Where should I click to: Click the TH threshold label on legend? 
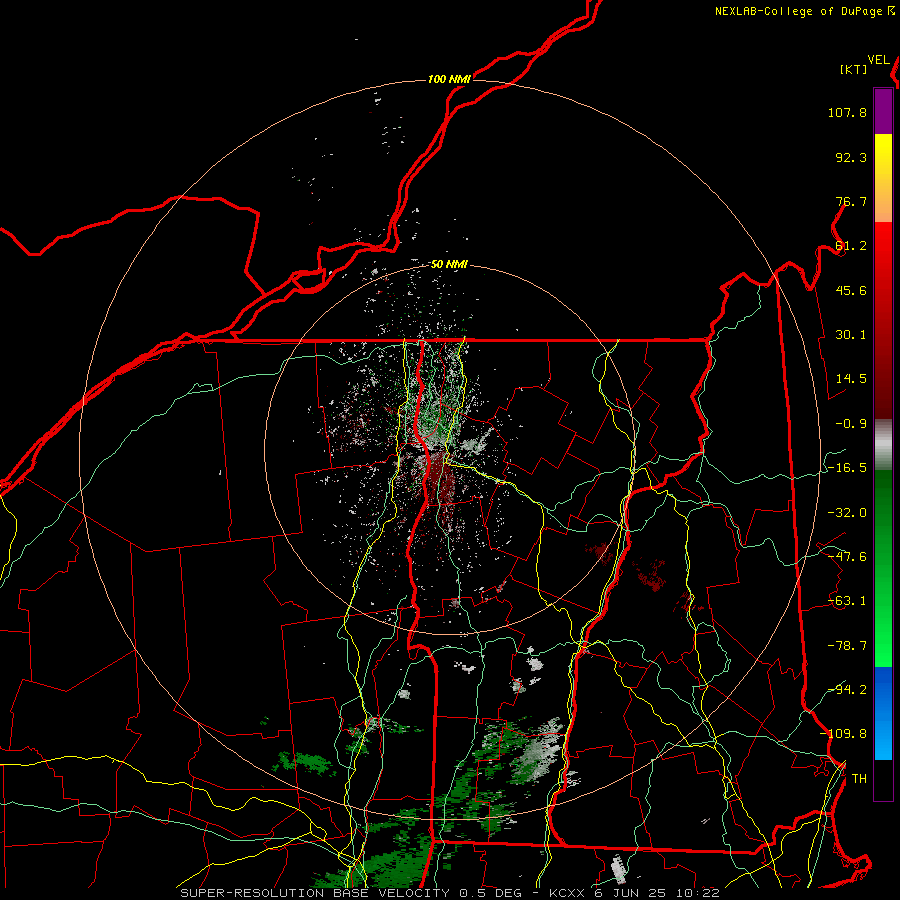[x=859, y=779]
